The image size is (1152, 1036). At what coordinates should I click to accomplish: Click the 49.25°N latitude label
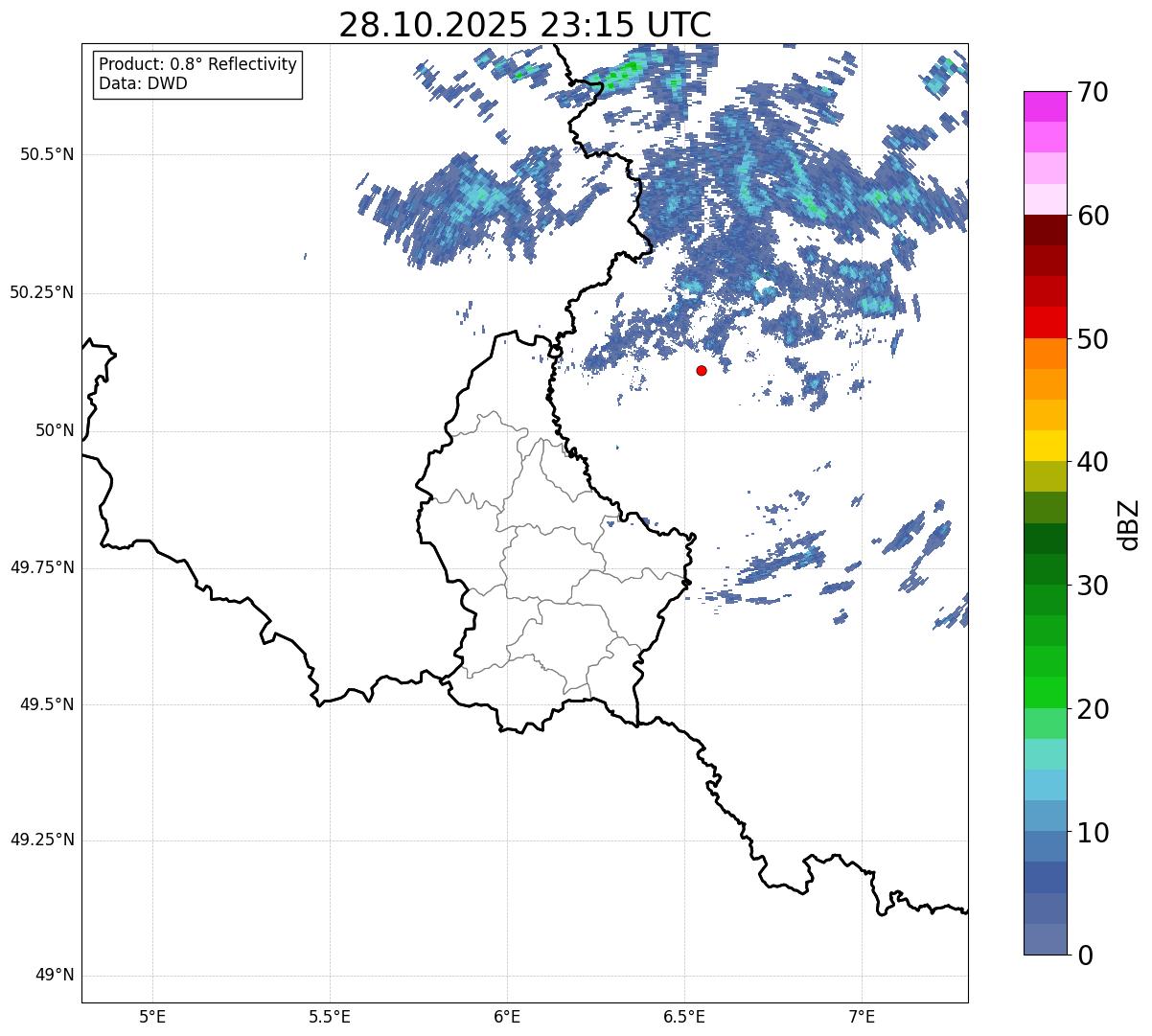point(41,840)
